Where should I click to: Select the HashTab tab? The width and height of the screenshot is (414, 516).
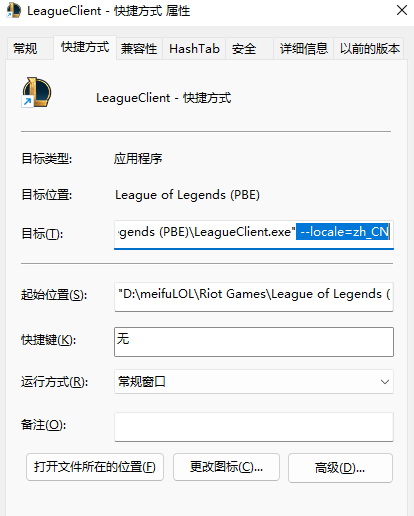194,49
